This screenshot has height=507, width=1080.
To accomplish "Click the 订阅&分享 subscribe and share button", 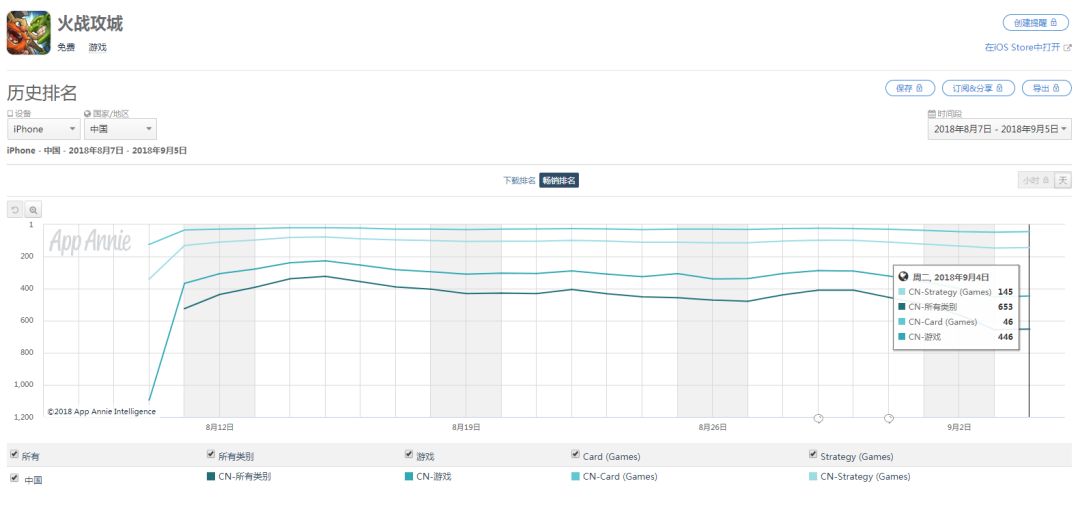I will 978,89.
